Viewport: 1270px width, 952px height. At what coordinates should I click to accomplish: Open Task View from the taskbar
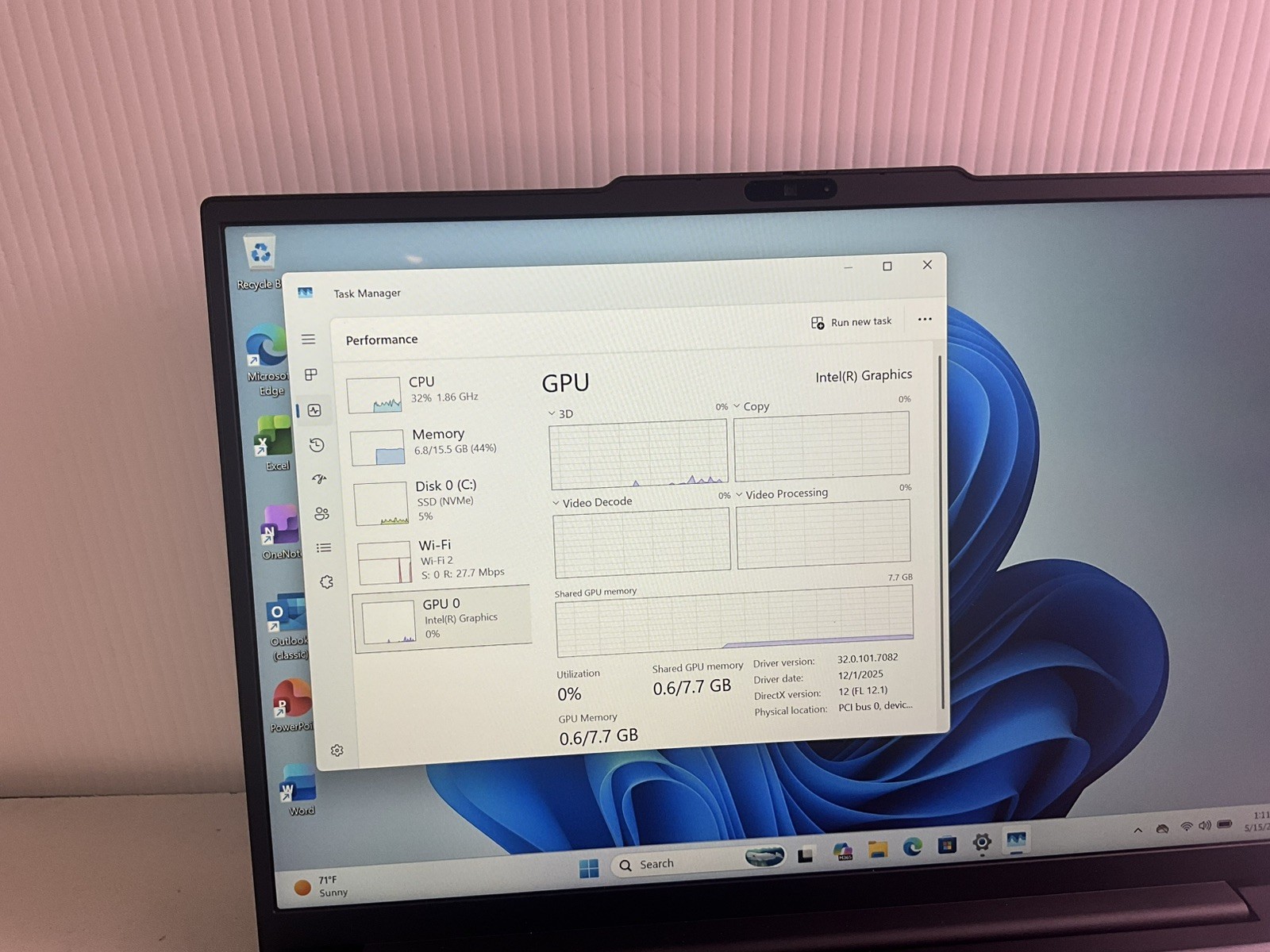click(806, 855)
